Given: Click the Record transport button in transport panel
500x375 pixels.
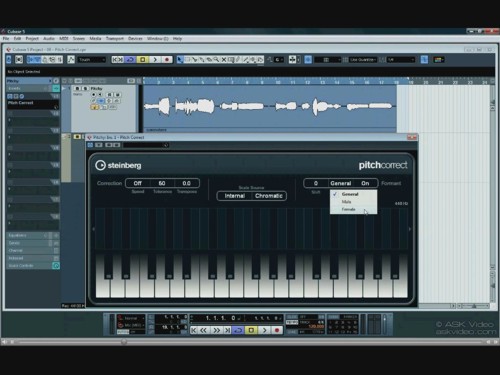Looking at the screenshot, I should [277, 330].
